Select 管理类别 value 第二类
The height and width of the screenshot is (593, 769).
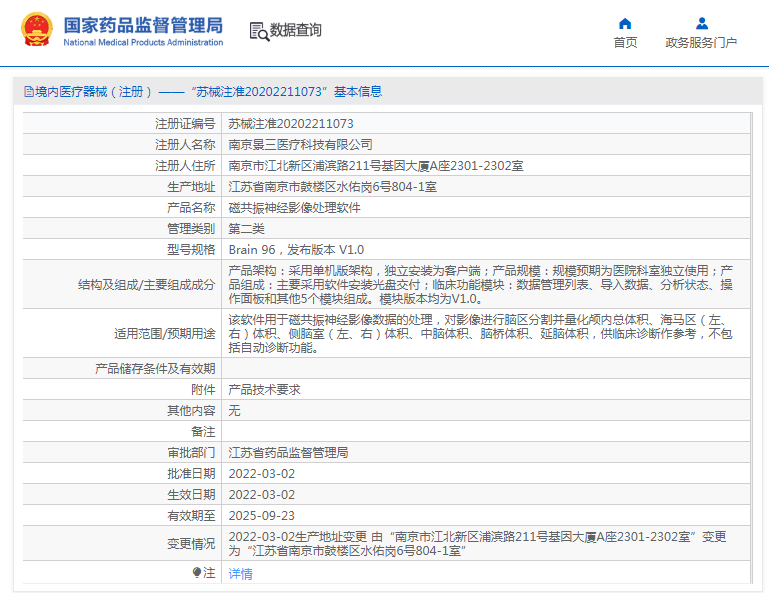(x=246, y=229)
